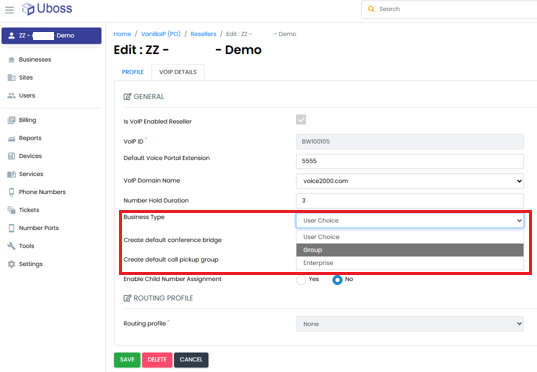The image size is (537, 372).
Task: Switch to the VOIP DETAILS tab
Action: coord(178,72)
